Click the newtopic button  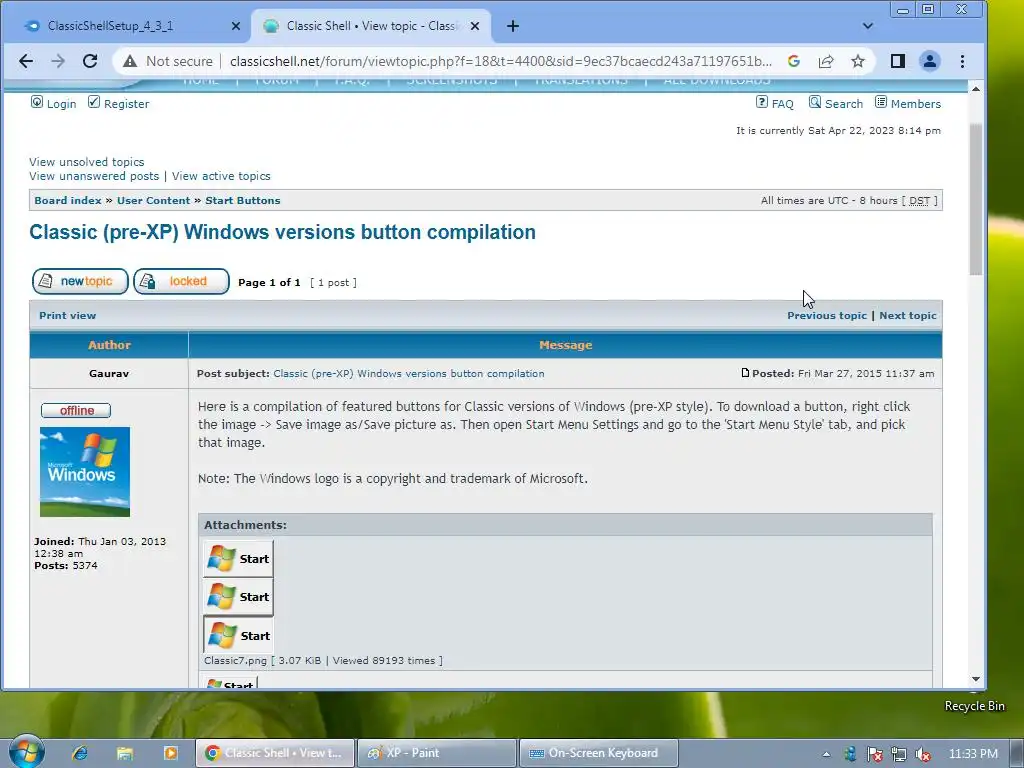80,281
